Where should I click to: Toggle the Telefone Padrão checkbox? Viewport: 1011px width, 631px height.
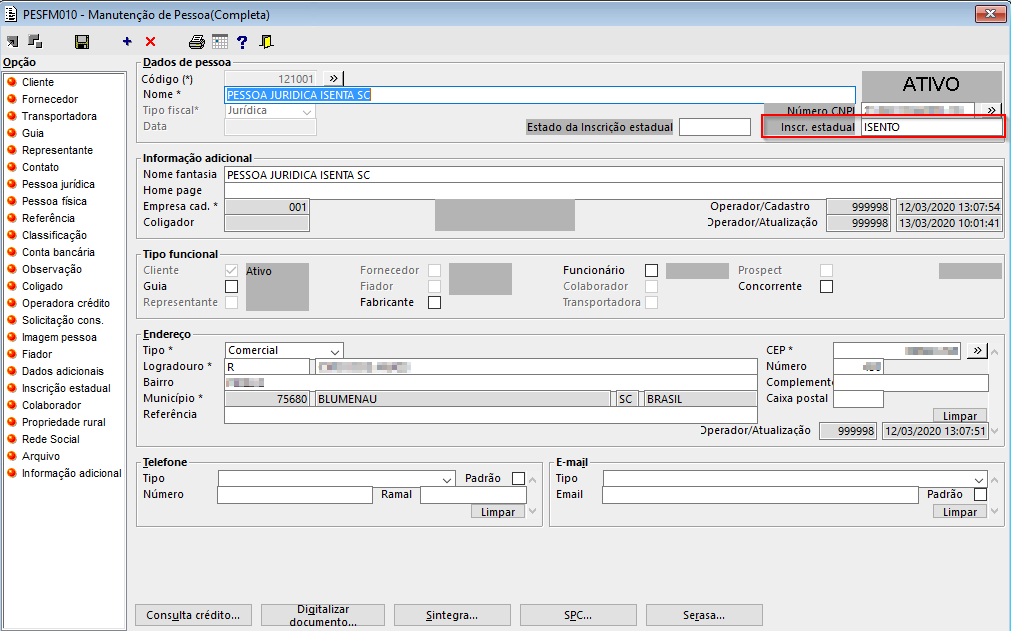point(518,478)
